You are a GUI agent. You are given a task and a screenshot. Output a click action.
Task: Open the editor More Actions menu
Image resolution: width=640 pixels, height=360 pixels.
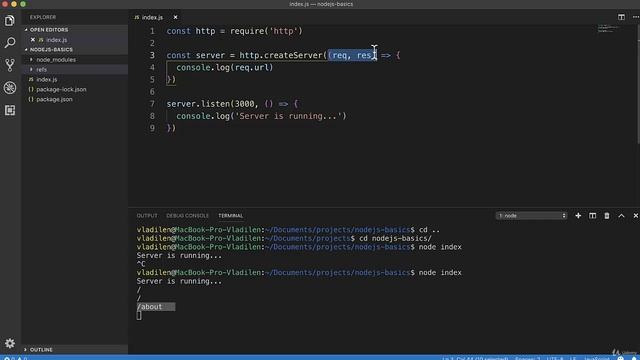tap(636, 17)
